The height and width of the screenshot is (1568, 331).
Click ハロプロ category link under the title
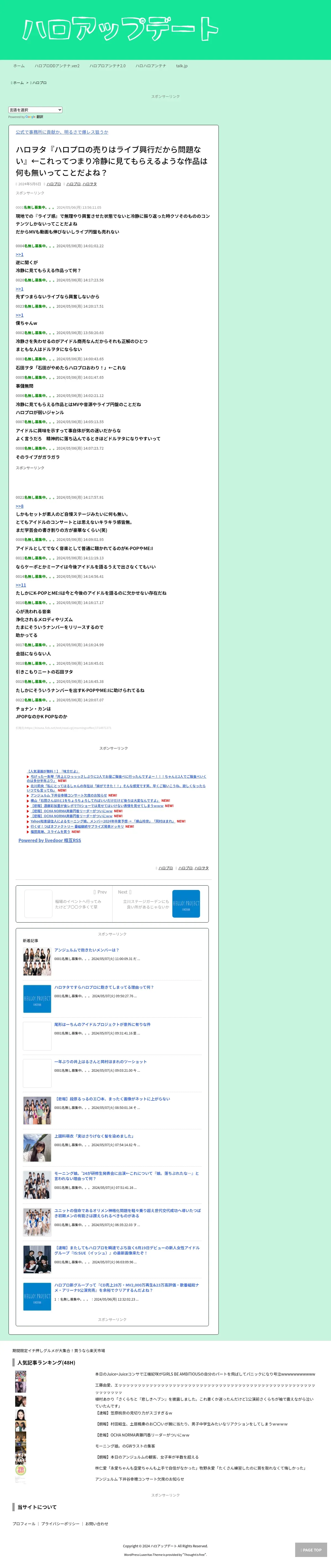click(54, 184)
